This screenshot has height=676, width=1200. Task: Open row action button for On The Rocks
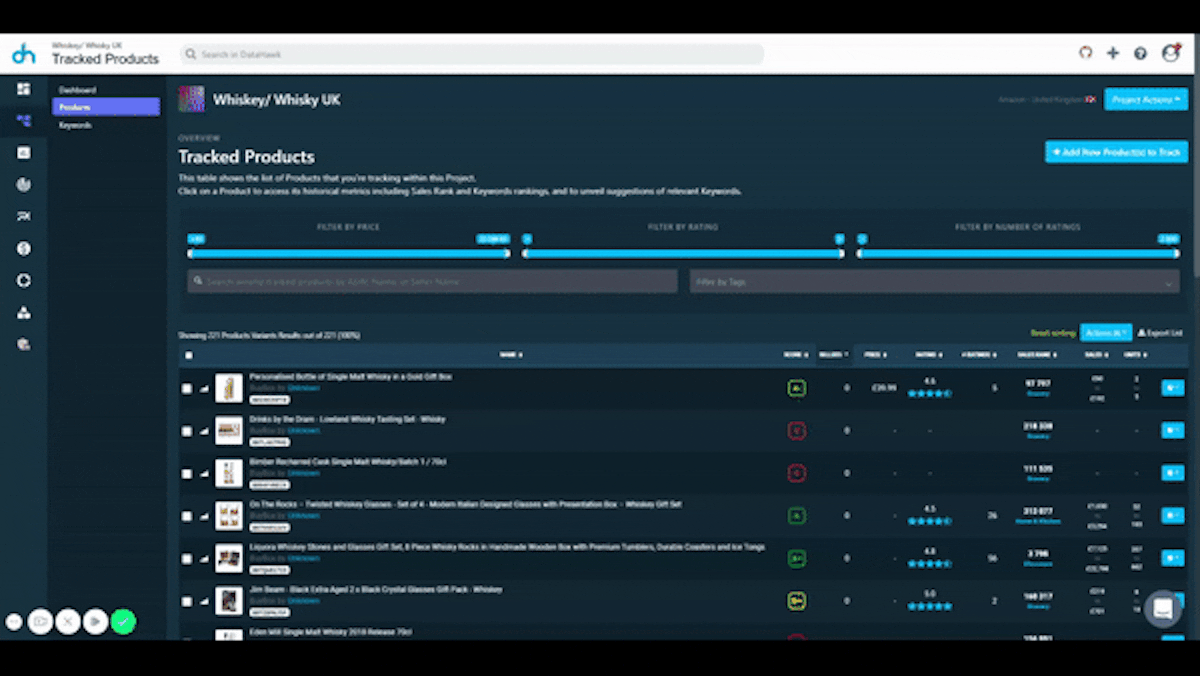click(1173, 516)
